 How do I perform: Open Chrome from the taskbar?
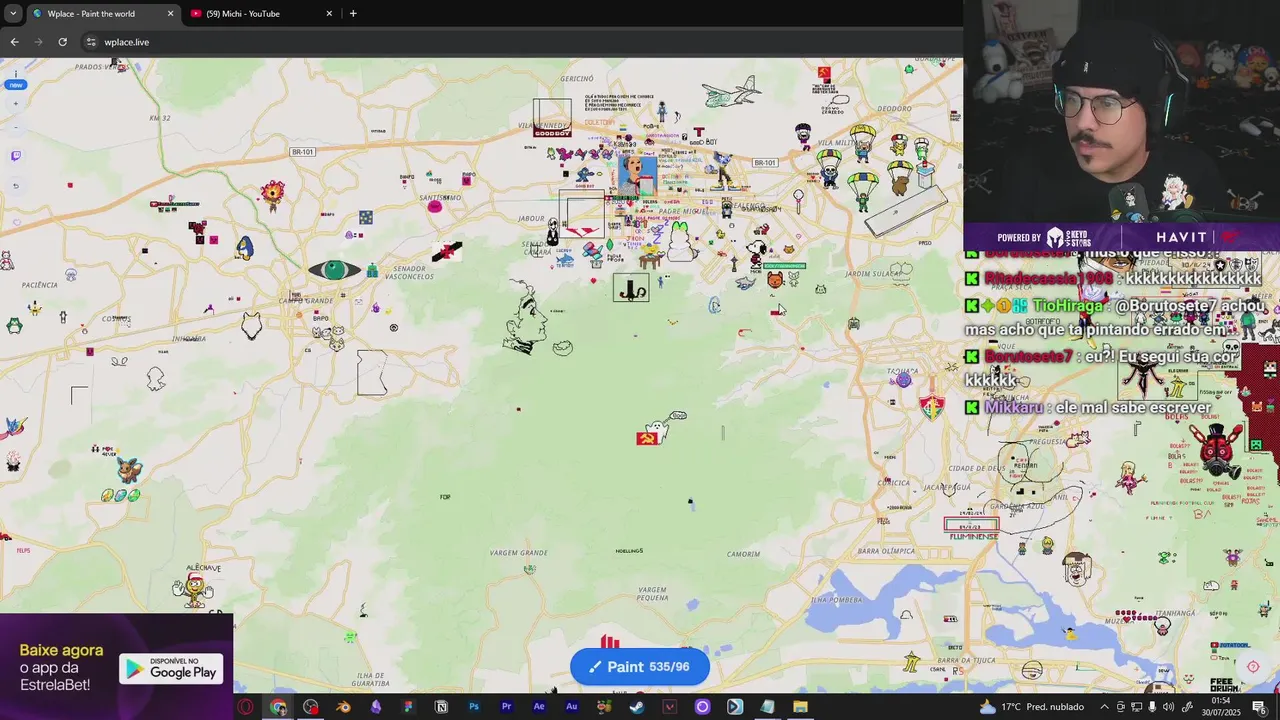point(278,707)
